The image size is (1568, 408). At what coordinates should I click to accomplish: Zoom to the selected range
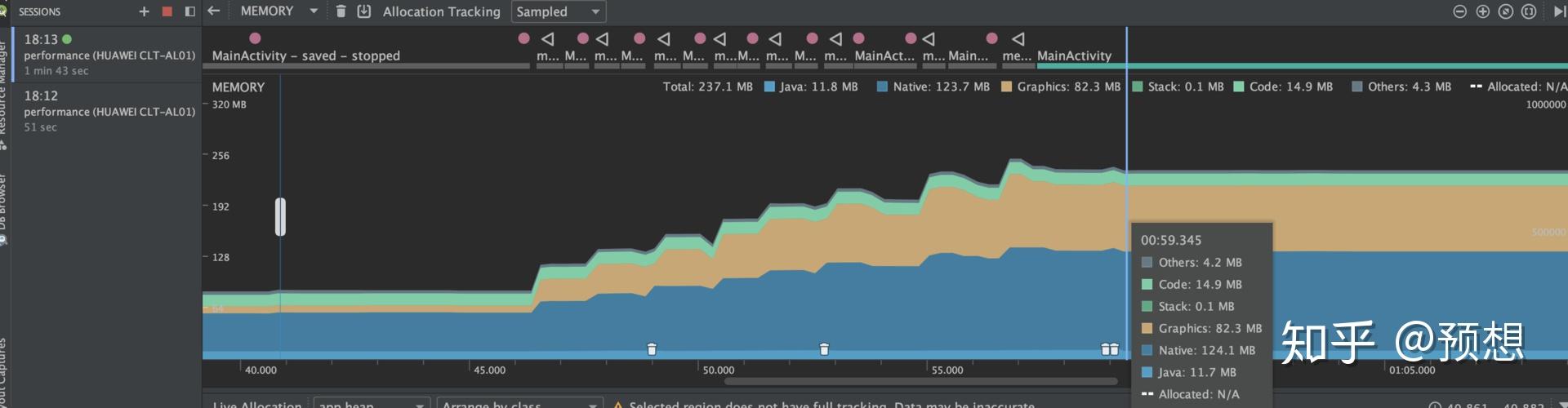pyautogui.click(x=1529, y=11)
